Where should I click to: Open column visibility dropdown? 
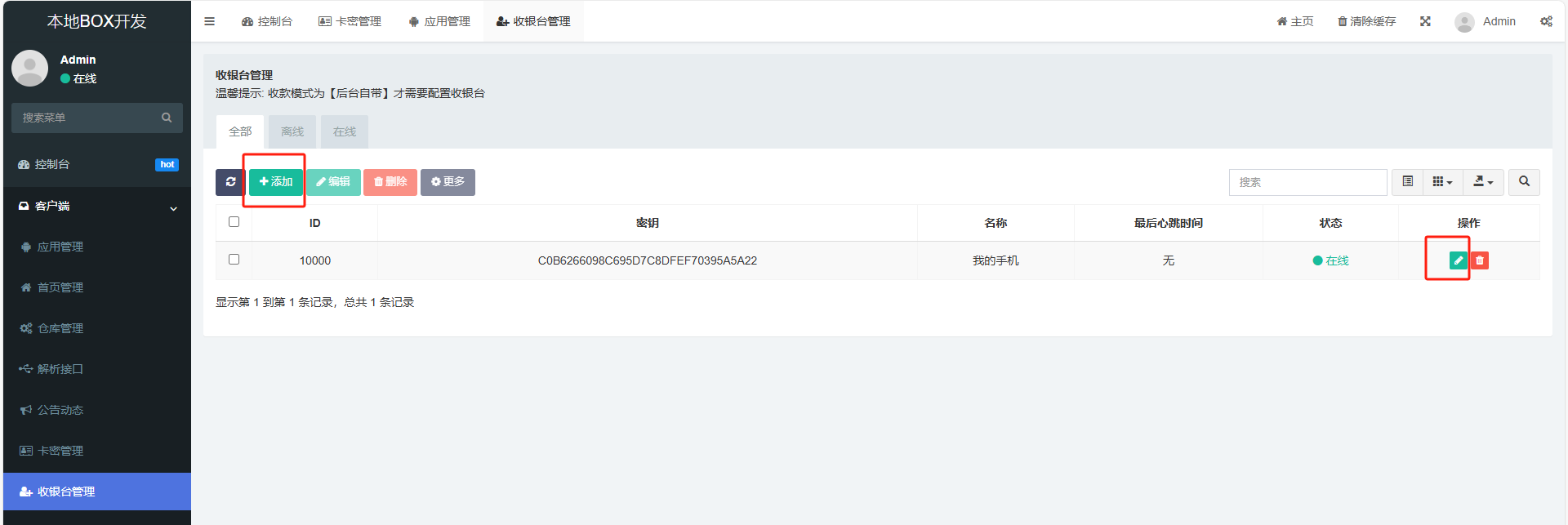point(1443,182)
